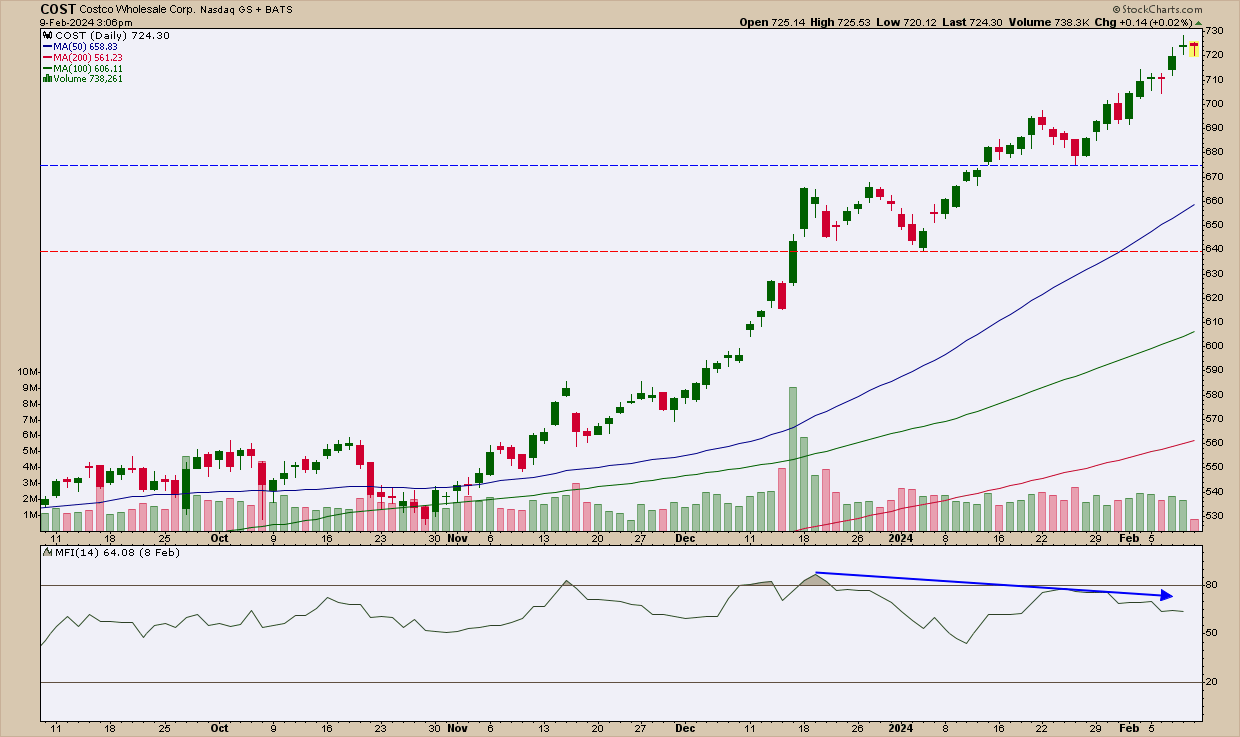Click the COST ticker symbol heading
1240x737 pixels.
tap(57, 8)
